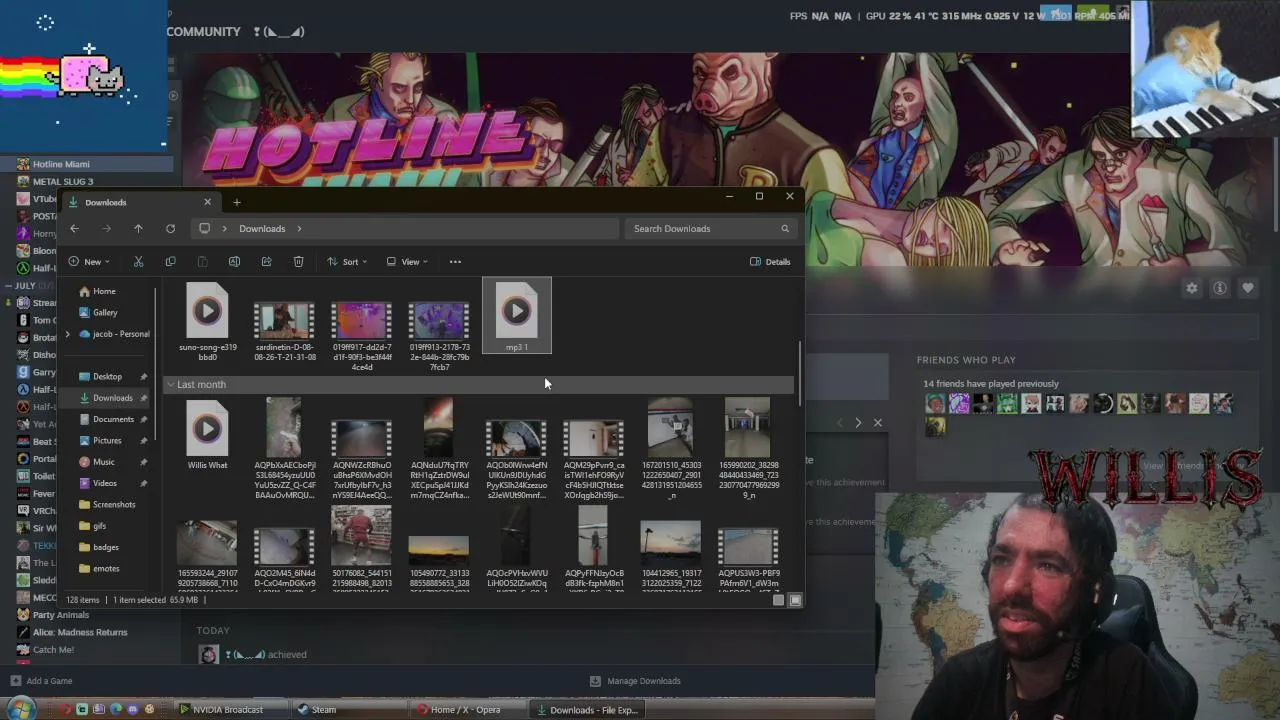
Task: Open Steam game info icon
Action: click(x=1219, y=288)
